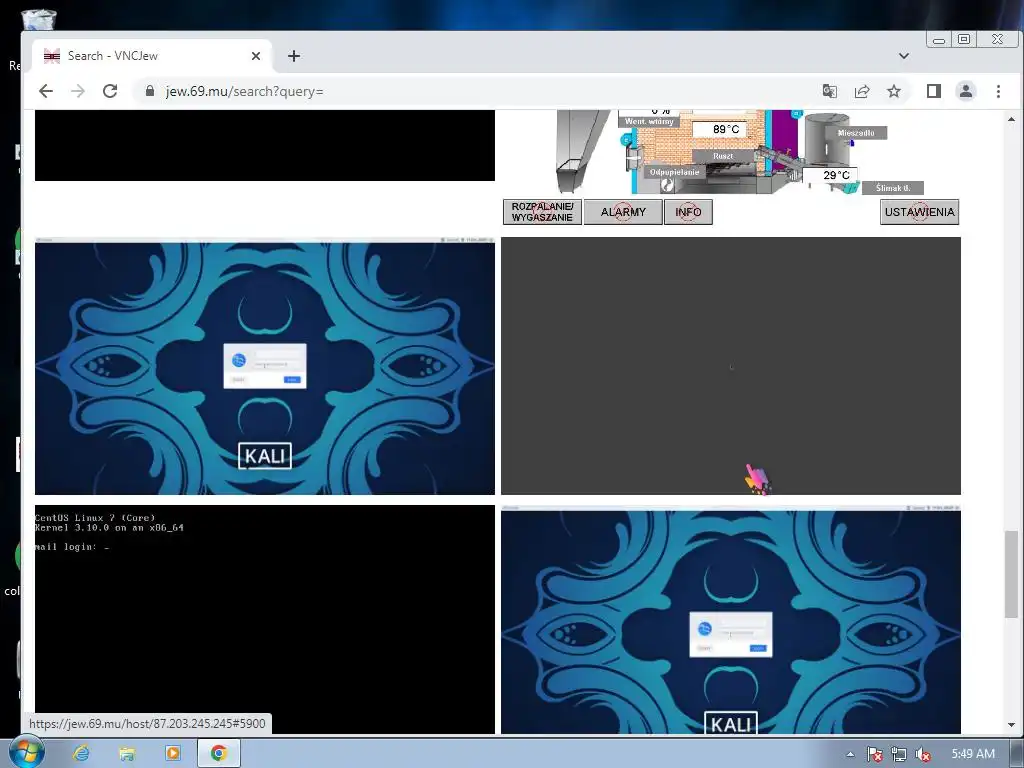The height and width of the screenshot is (768, 1024).
Task: Click the INFO button
Action: (x=688, y=212)
